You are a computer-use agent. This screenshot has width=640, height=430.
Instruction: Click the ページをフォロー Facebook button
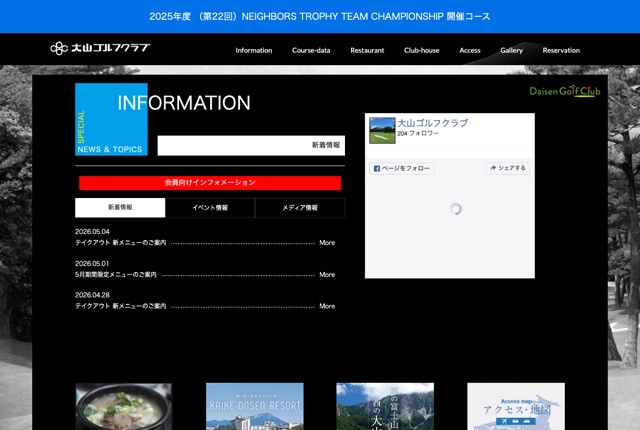point(402,168)
